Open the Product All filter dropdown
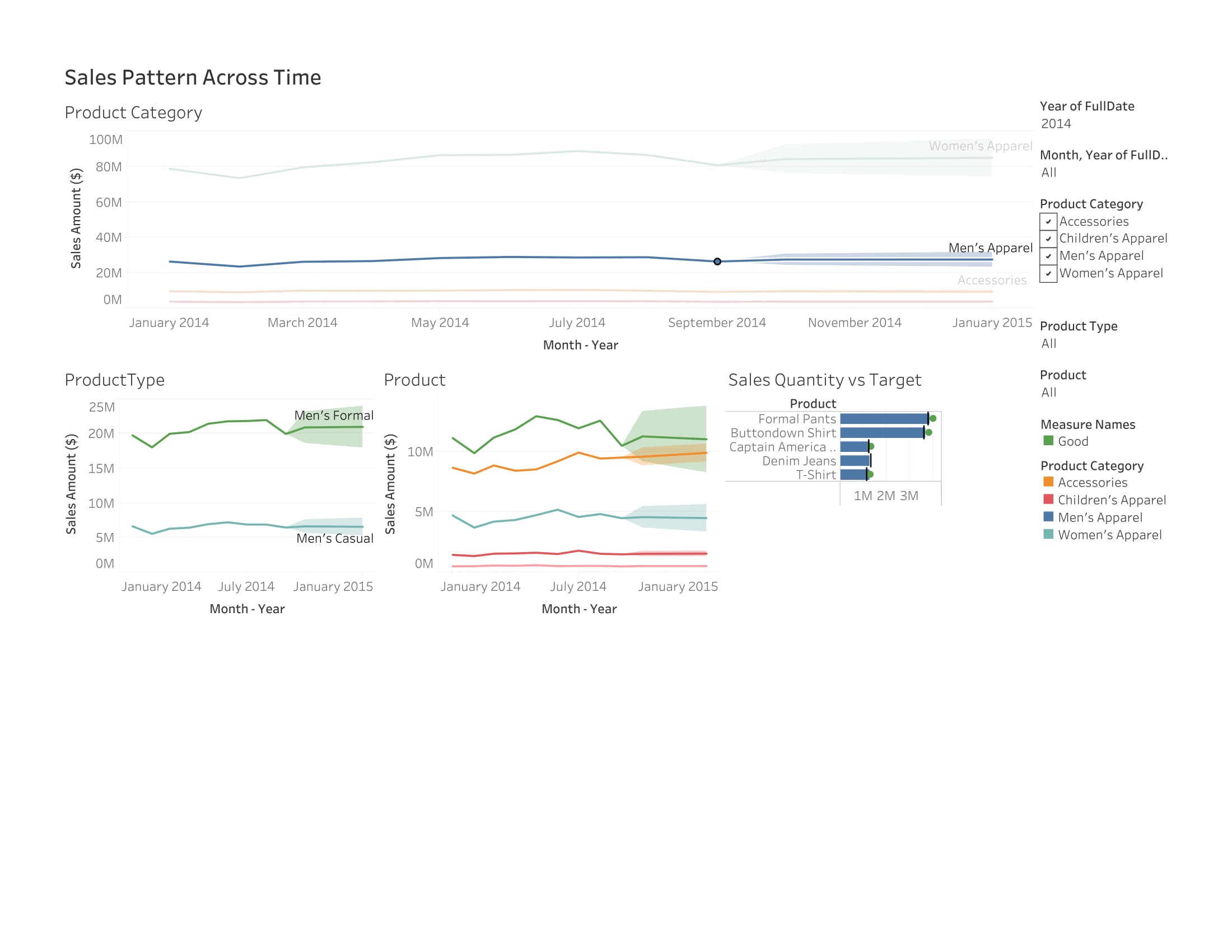Image resolution: width=1232 pixels, height=952 pixels. (1049, 393)
